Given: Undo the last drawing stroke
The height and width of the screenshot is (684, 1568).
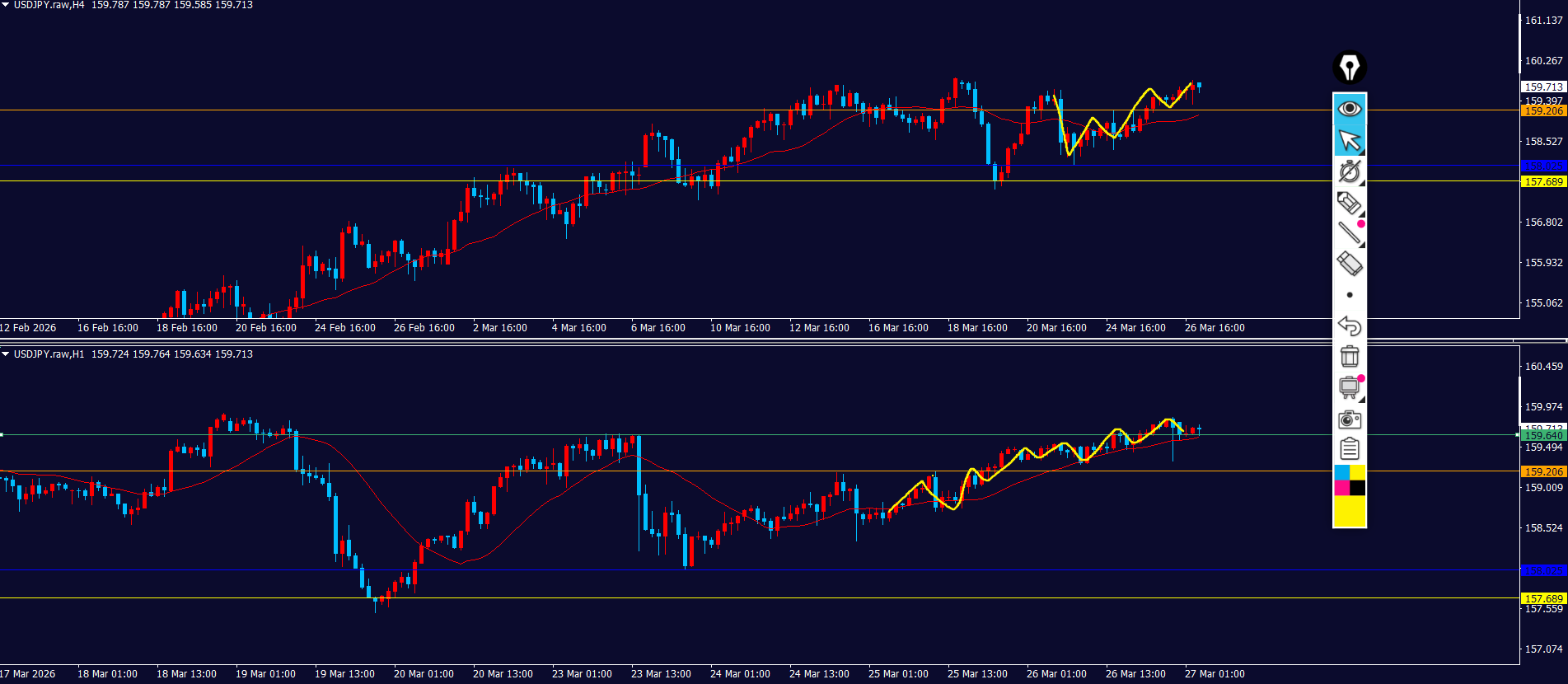Looking at the screenshot, I should coord(1349,326).
